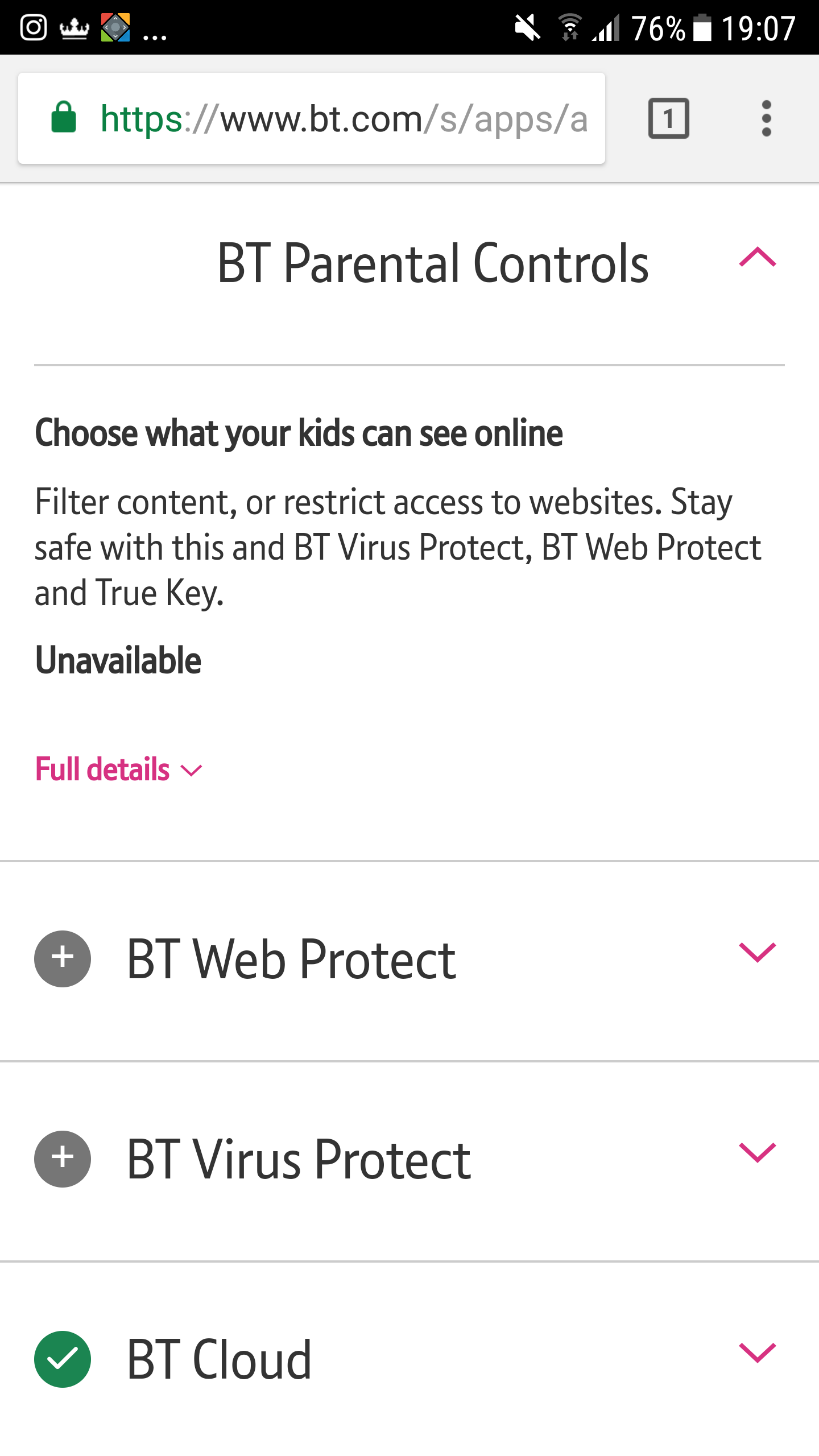Tap the address bar to edit URL
This screenshot has height=1456, width=819.
(341, 118)
